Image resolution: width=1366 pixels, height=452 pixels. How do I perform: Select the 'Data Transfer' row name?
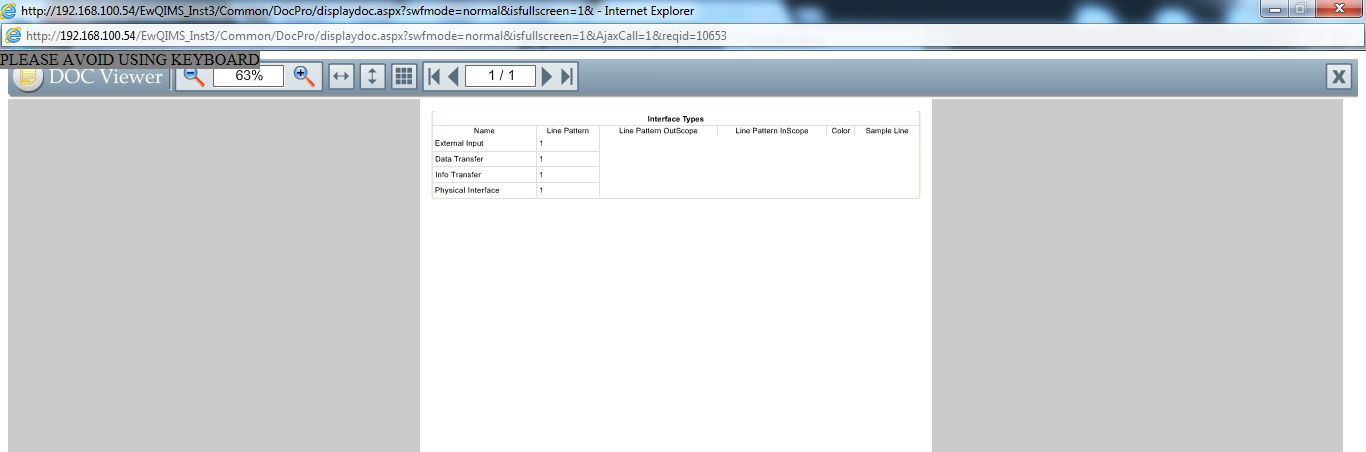(459, 159)
